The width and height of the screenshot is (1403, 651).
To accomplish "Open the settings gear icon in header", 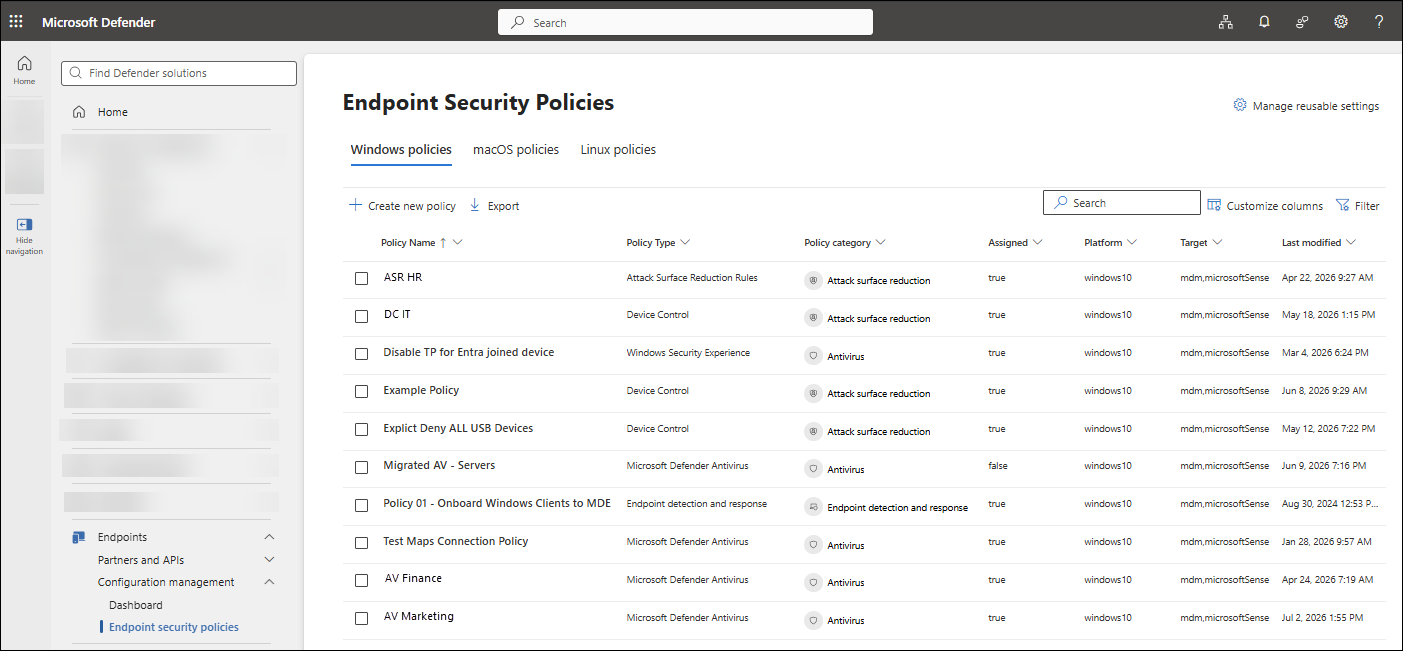I will click(x=1341, y=22).
